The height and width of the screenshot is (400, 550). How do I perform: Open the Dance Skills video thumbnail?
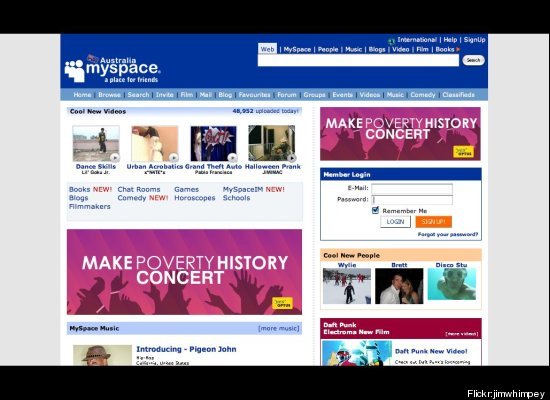(x=96, y=144)
